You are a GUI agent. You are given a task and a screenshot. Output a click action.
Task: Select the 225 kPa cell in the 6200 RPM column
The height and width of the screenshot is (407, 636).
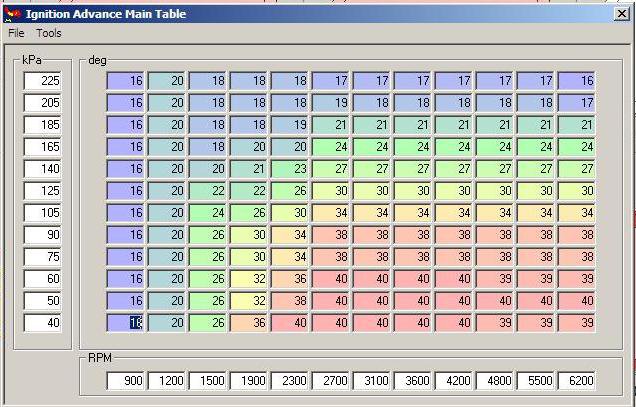577,81
